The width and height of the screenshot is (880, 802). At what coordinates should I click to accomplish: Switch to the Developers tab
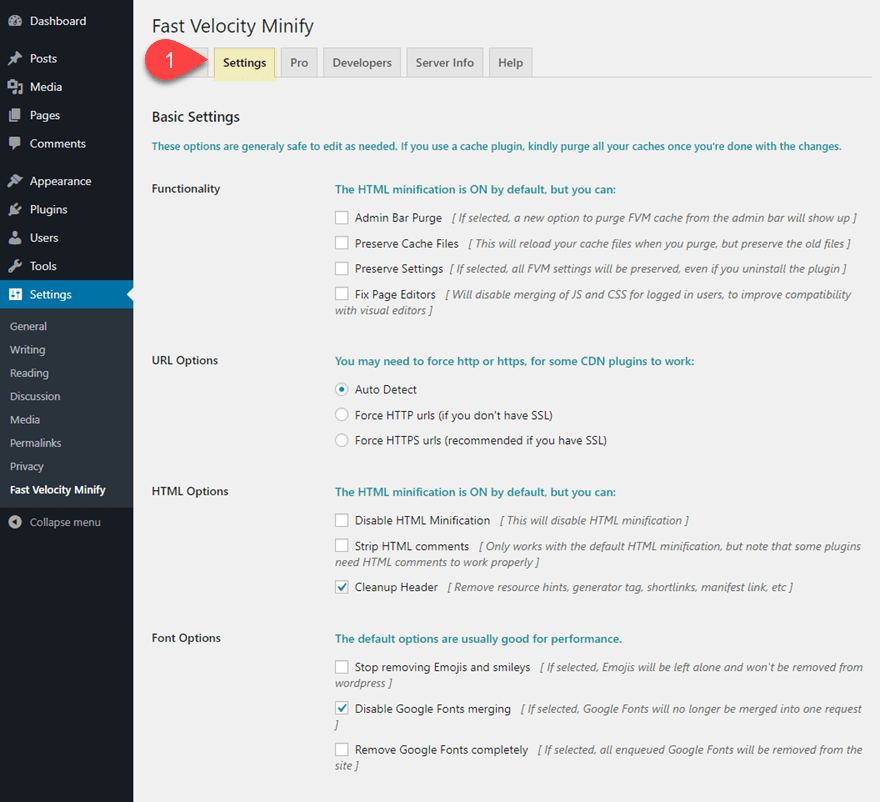361,62
